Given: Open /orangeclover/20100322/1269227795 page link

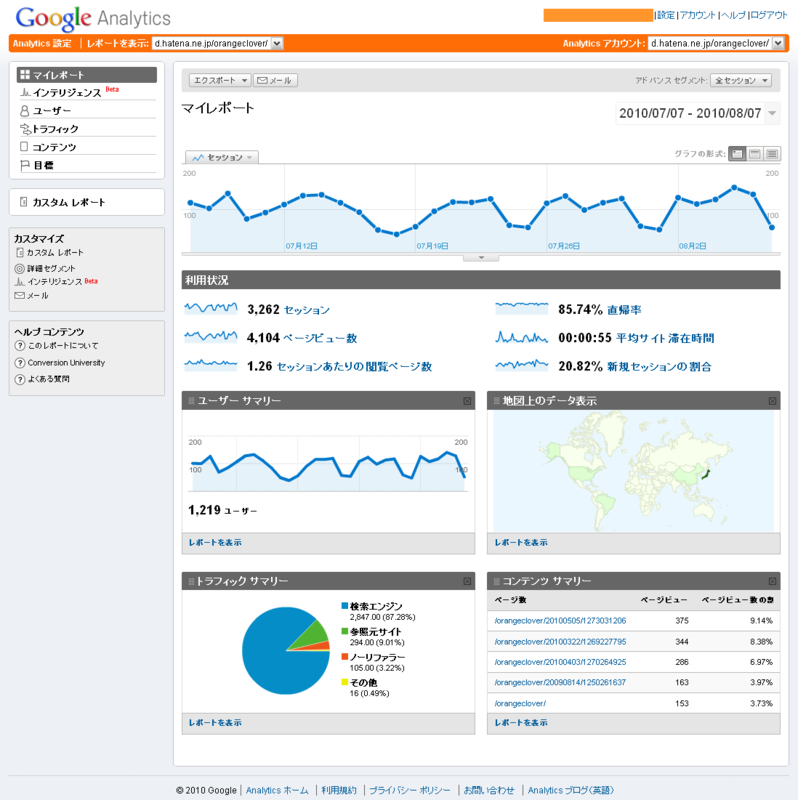Looking at the screenshot, I should (560, 642).
